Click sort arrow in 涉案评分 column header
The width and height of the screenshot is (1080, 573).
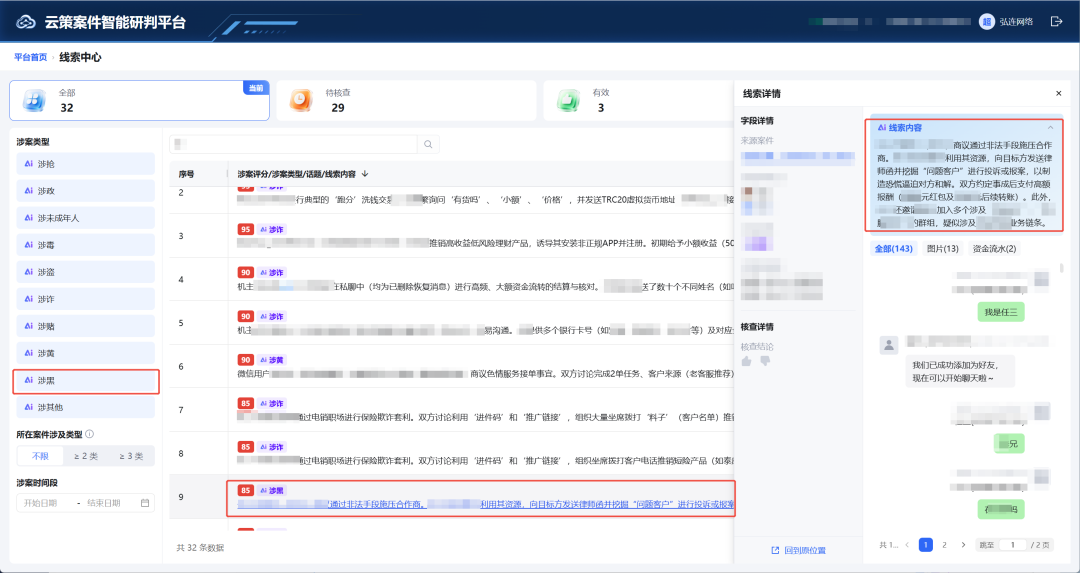pyautogui.click(x=365, y=174)
